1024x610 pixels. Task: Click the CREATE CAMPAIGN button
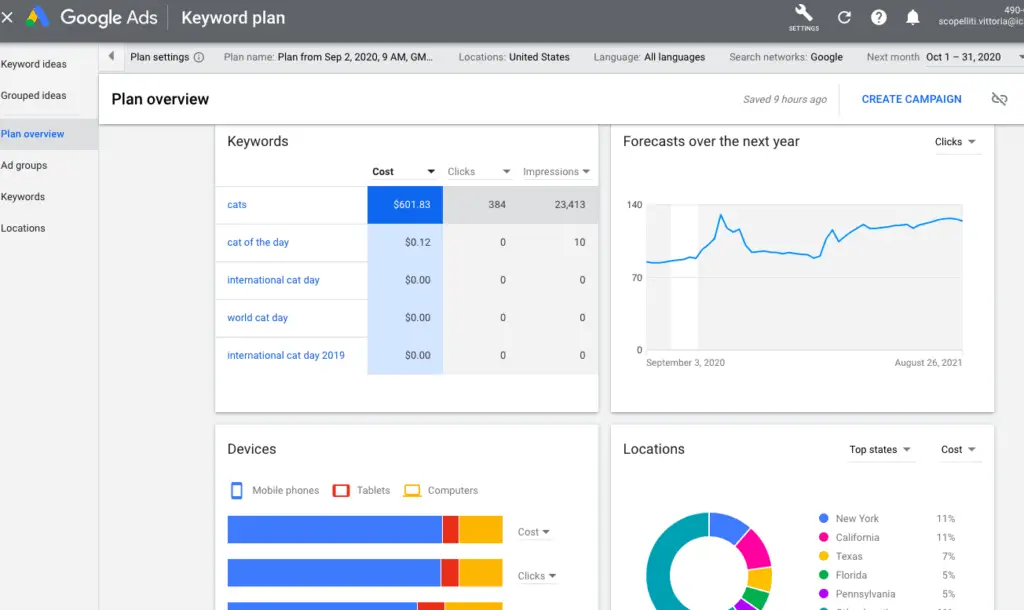click(x=911, y=99)
